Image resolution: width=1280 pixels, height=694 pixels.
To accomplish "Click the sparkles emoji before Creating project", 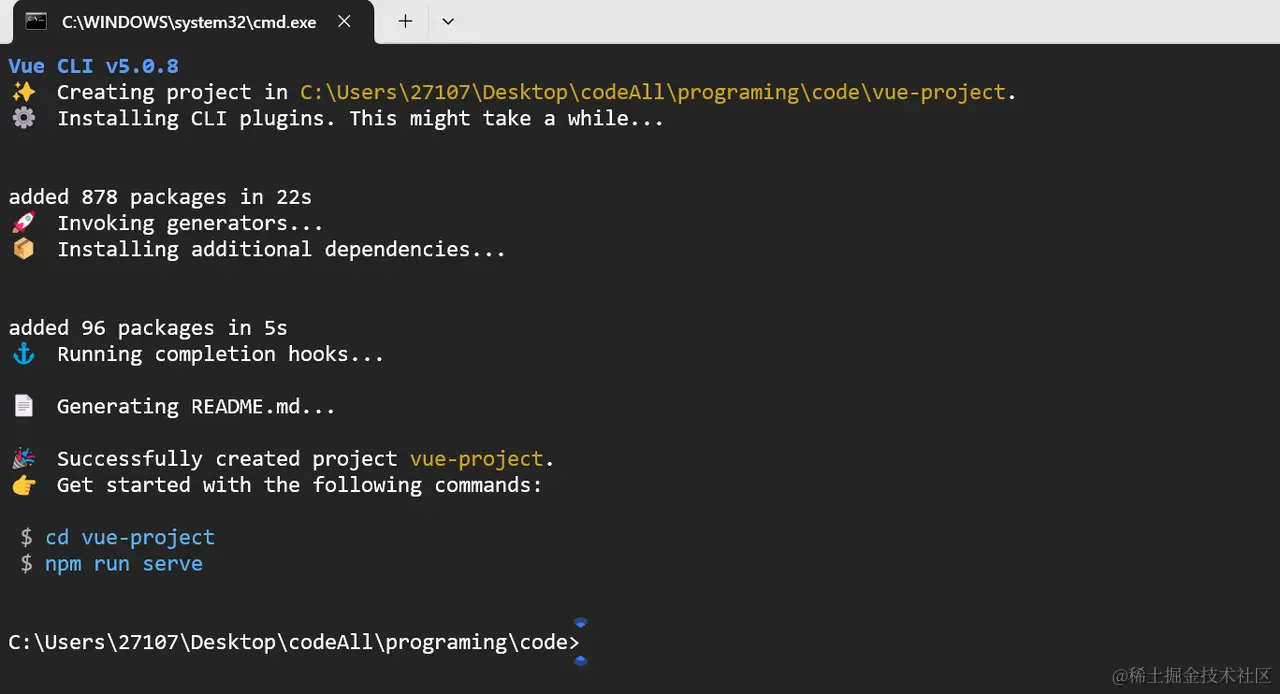I will click(x=23, y=92).
